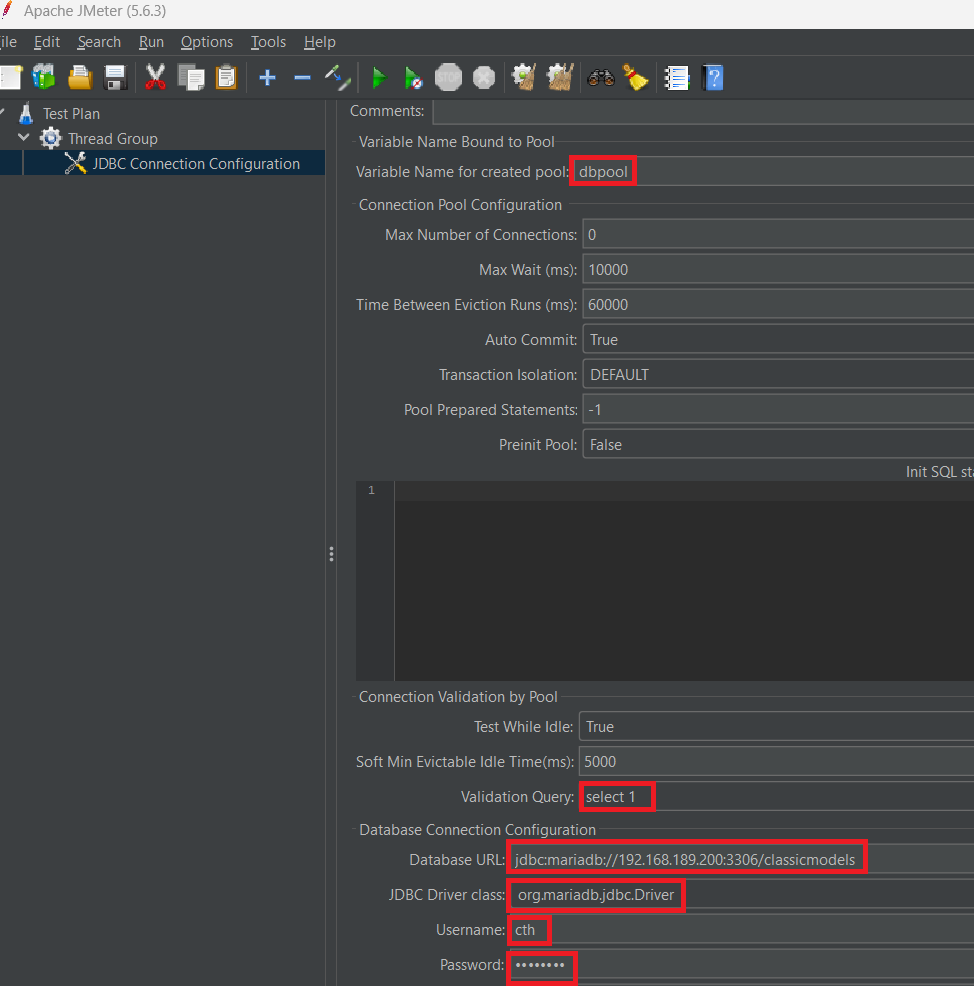The width and height of the screenshot is (974, 986).
Task: Click the Clear All brooms icon
Action: (560, 78)
